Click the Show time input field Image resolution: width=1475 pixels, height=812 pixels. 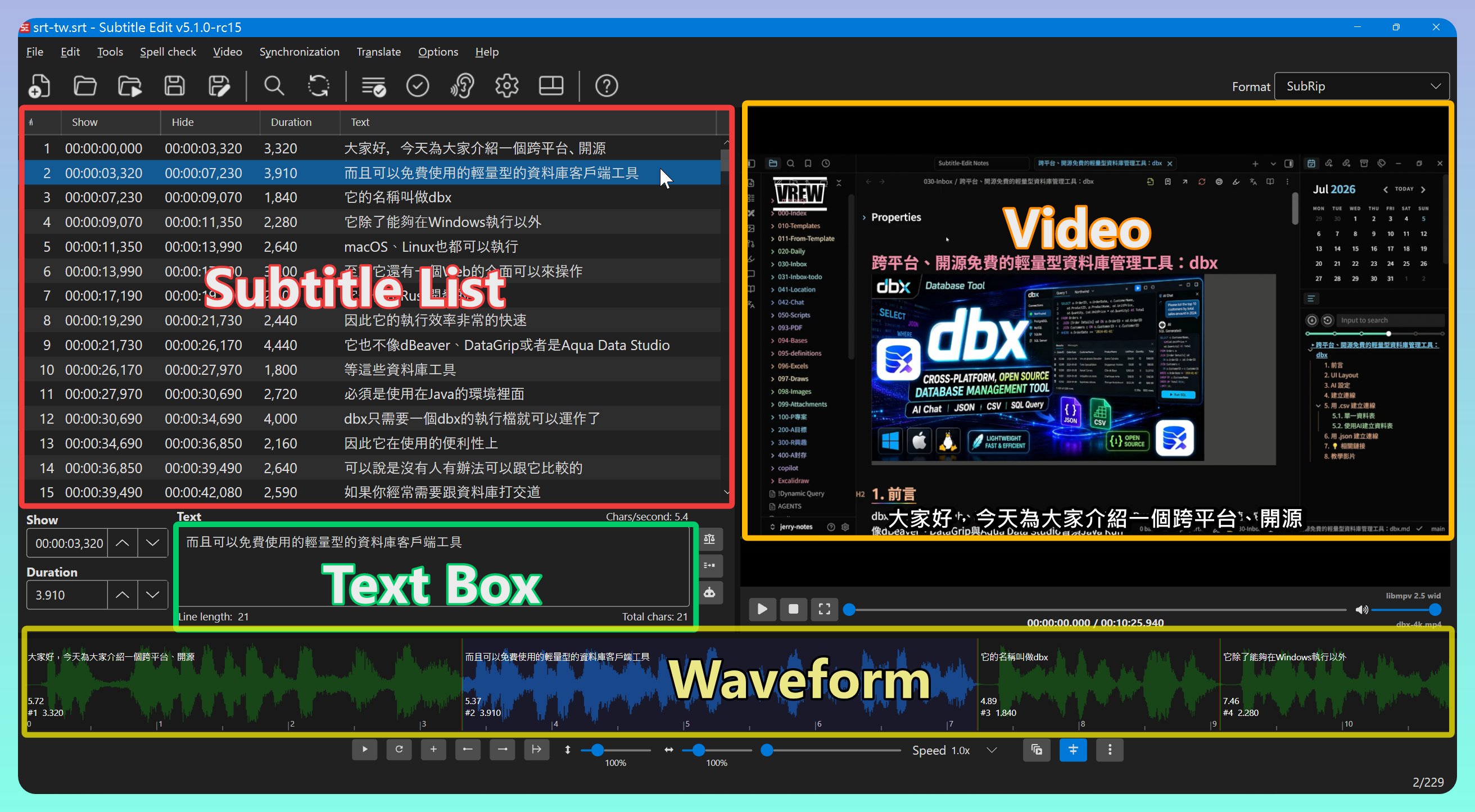tap(67, 543)
